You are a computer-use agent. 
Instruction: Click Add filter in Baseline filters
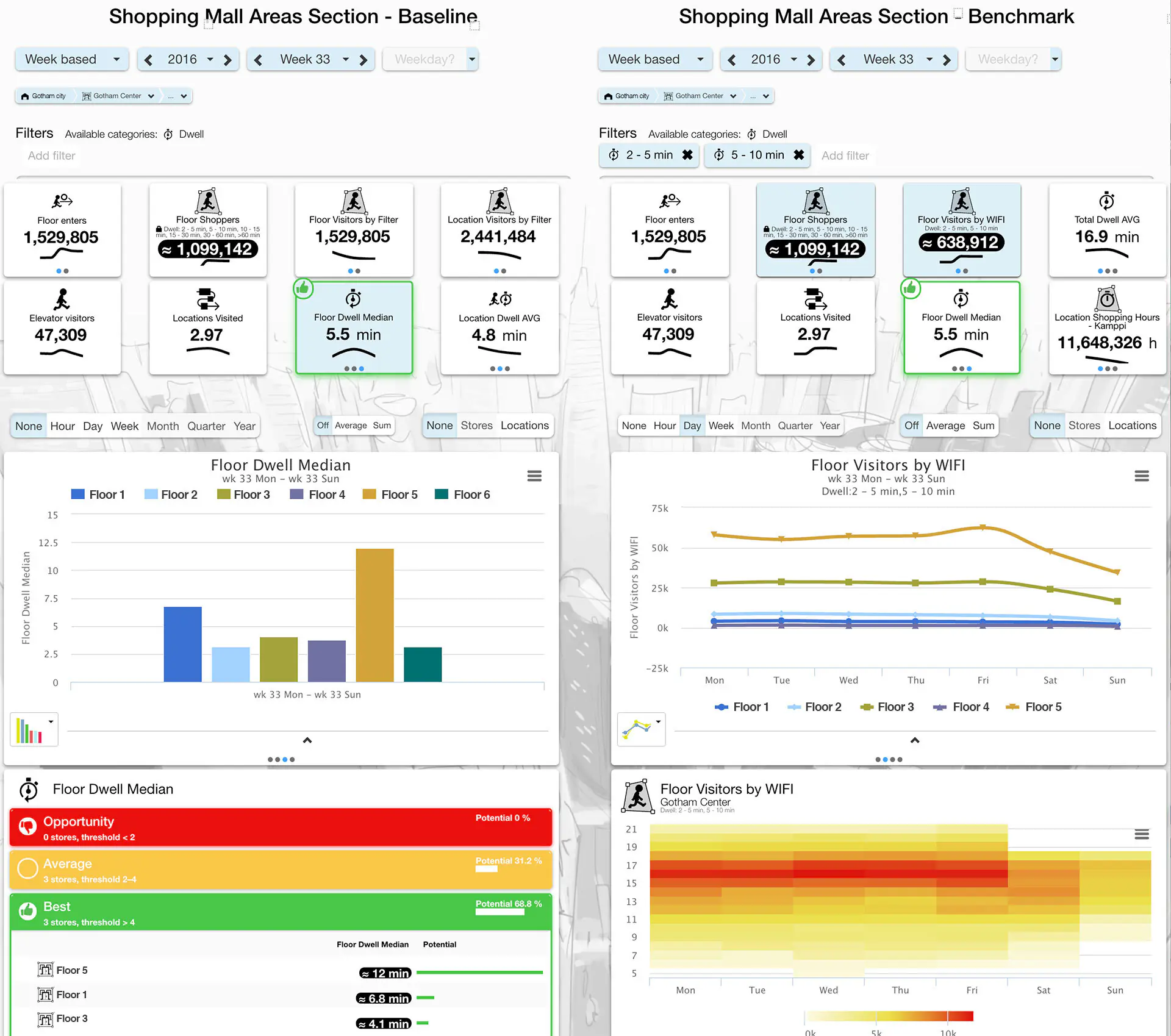click(x=52, y=155)
